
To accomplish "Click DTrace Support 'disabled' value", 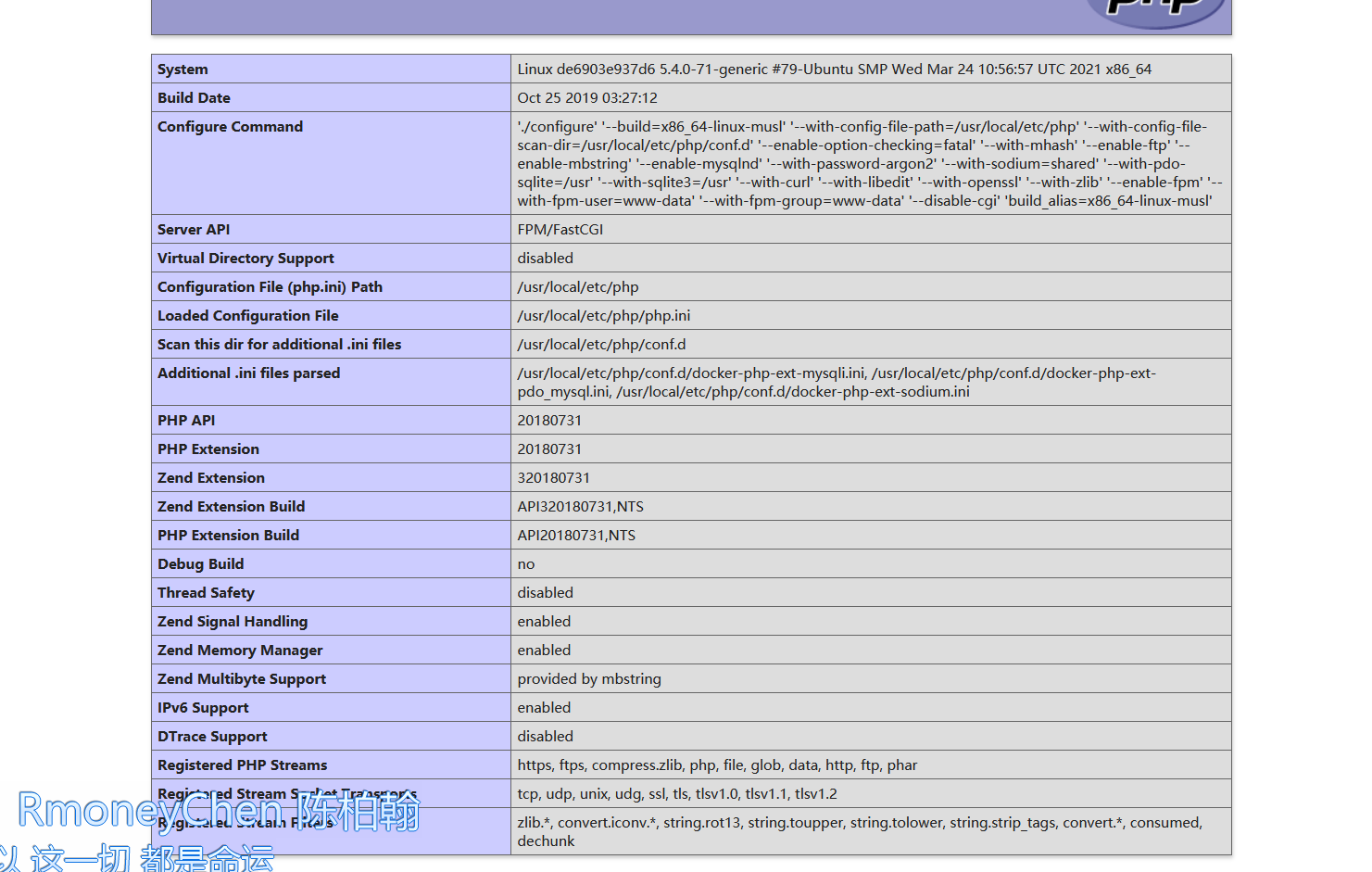I will [545, 737].
